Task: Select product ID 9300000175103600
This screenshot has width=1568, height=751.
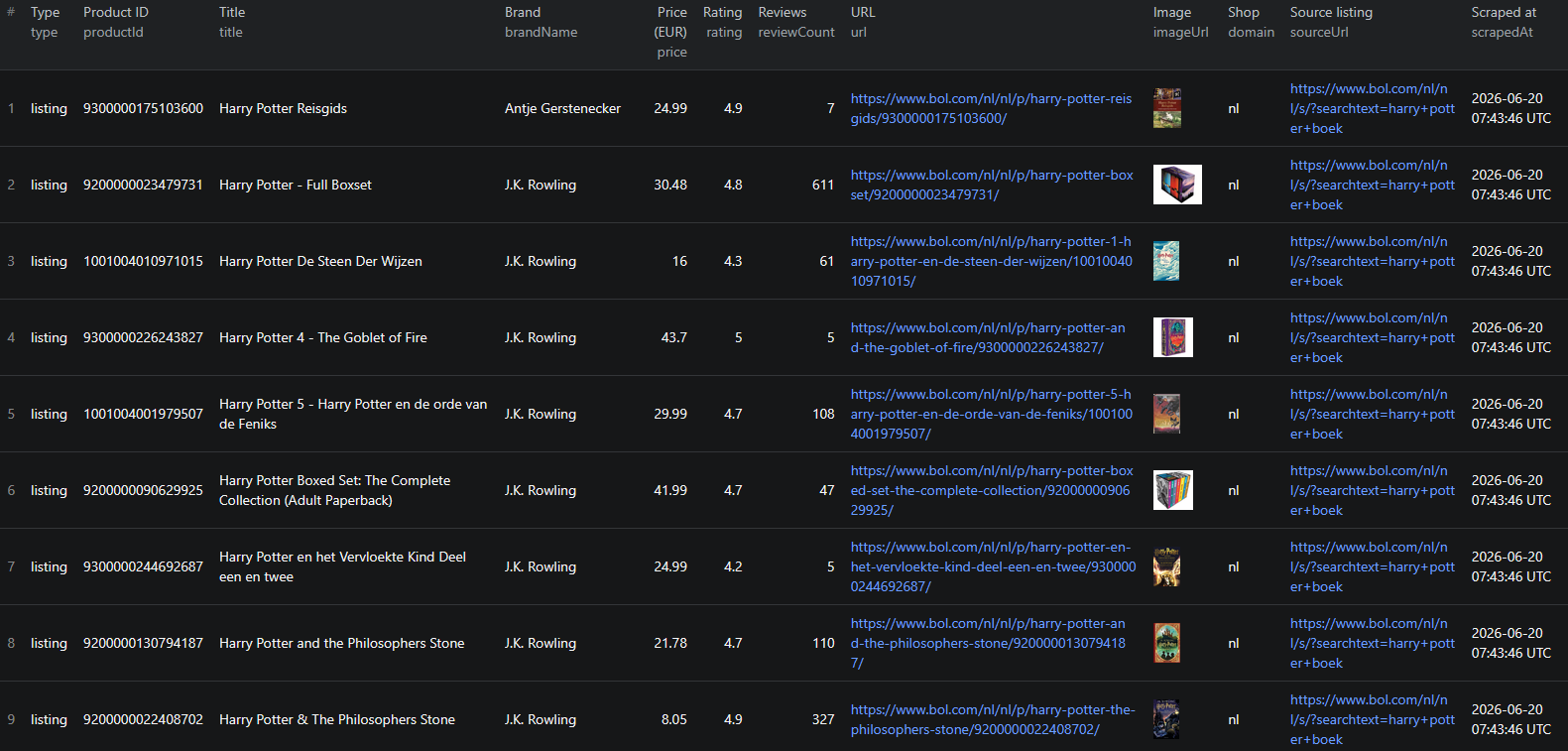Action: tap(143, 108)
